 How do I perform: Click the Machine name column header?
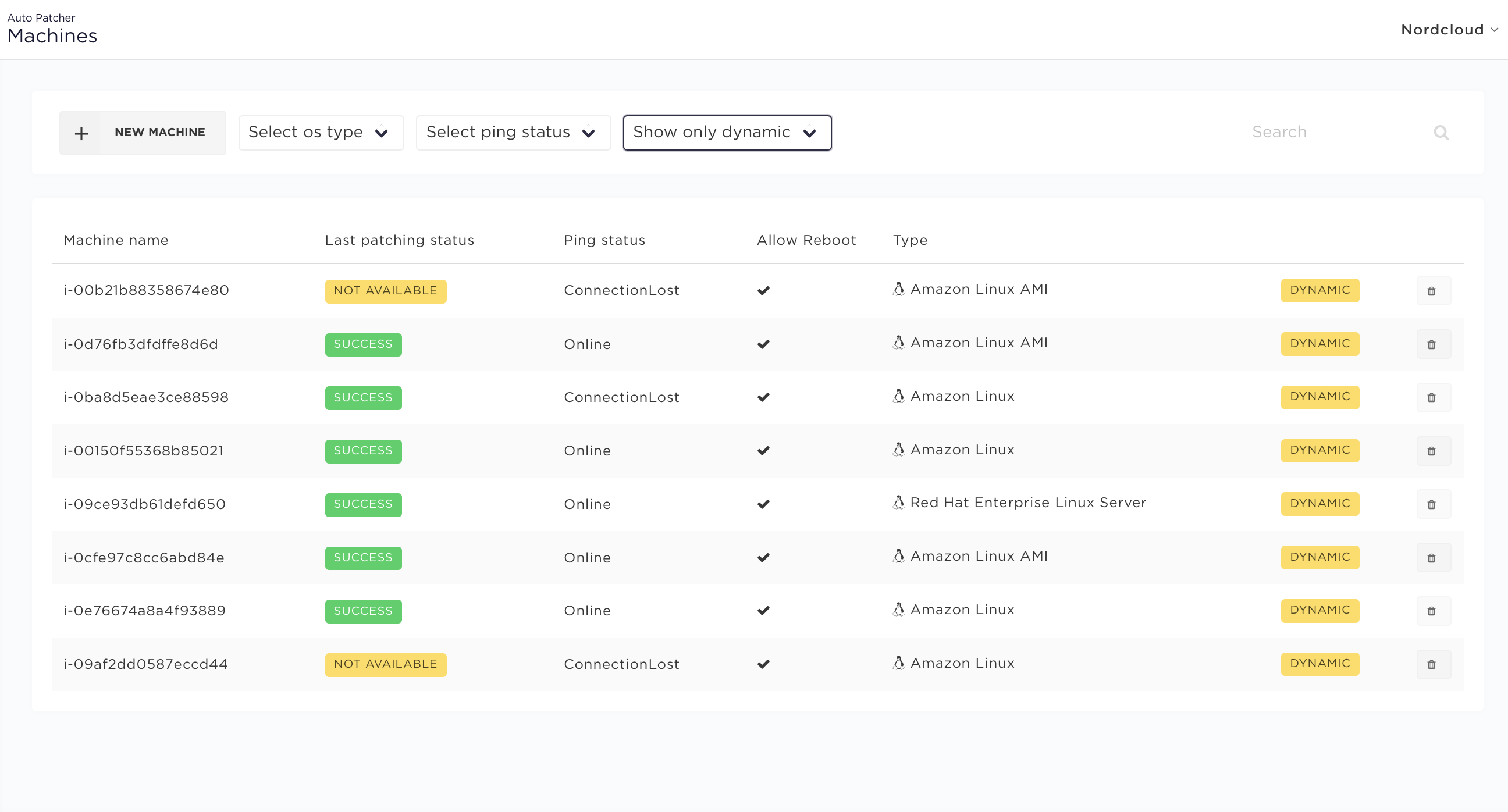[x=116, y=240]
